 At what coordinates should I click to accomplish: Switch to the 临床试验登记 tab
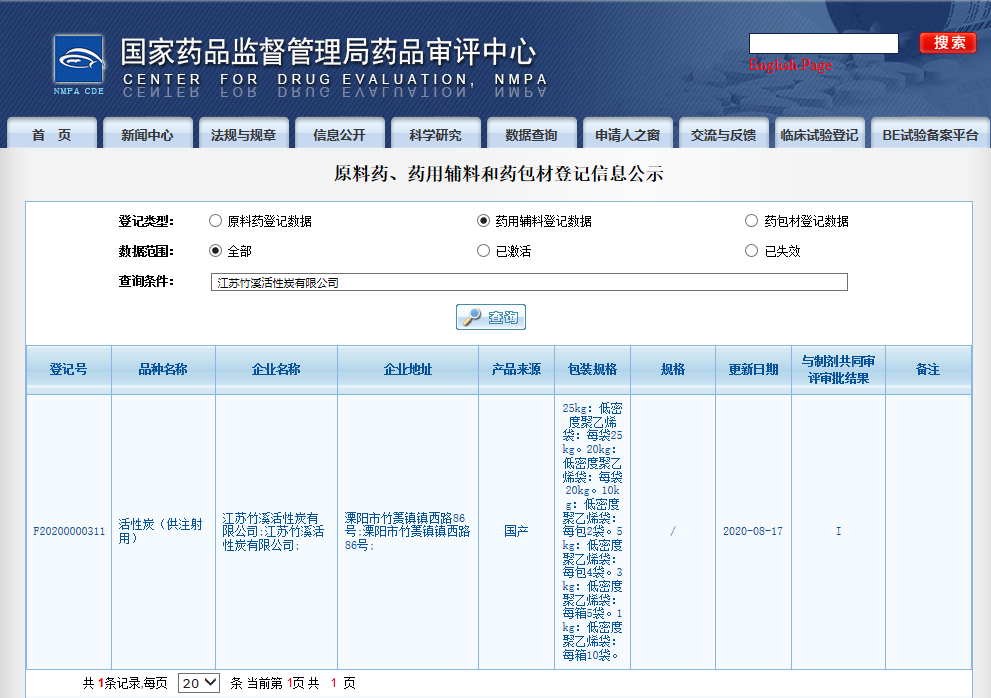click(819, 135)
